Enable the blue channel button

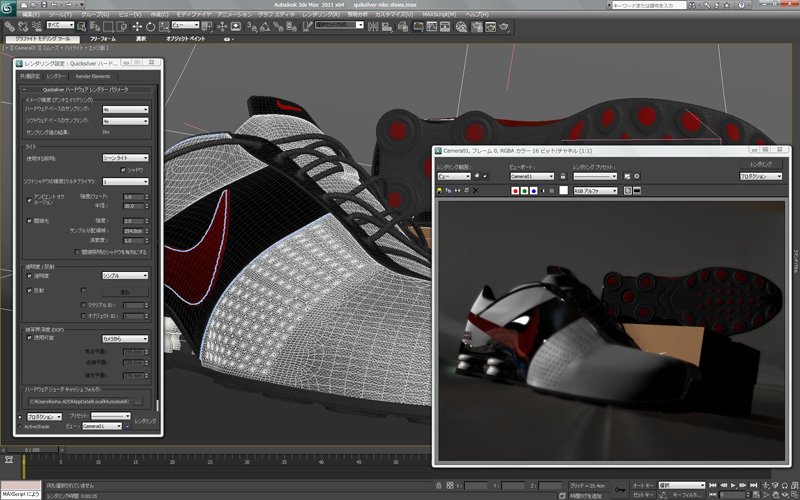click(535, 189)
